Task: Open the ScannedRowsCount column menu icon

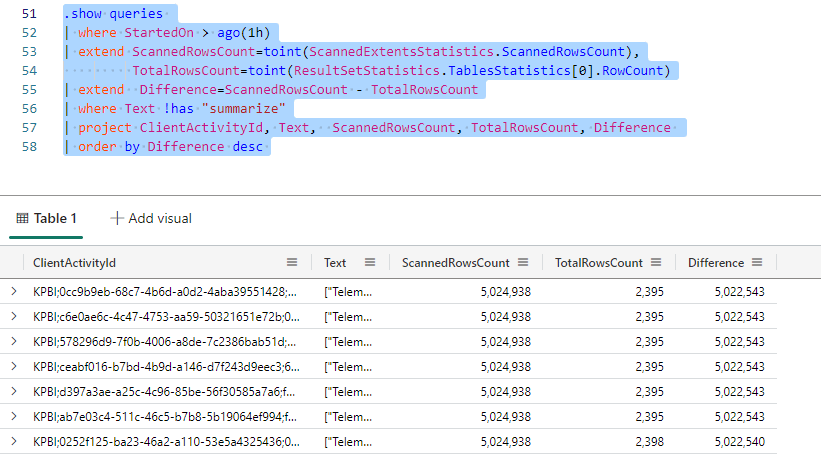Action: (523, 262)
